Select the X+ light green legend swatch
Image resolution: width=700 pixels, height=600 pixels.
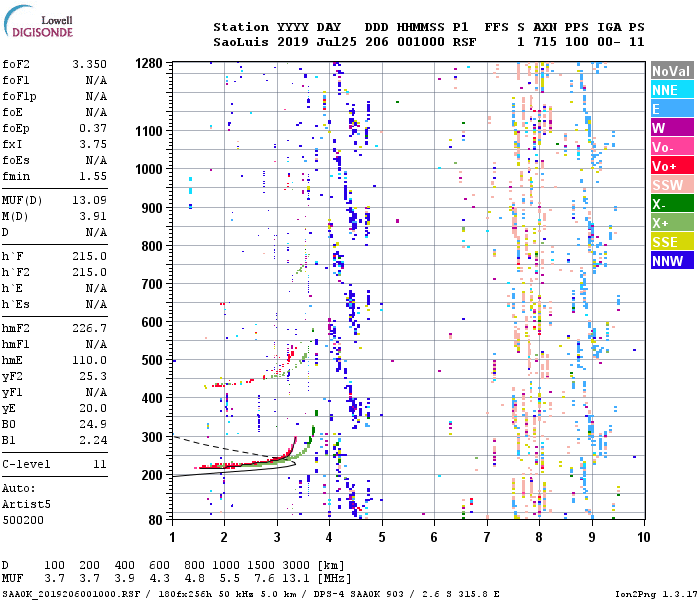coord(672,223)
